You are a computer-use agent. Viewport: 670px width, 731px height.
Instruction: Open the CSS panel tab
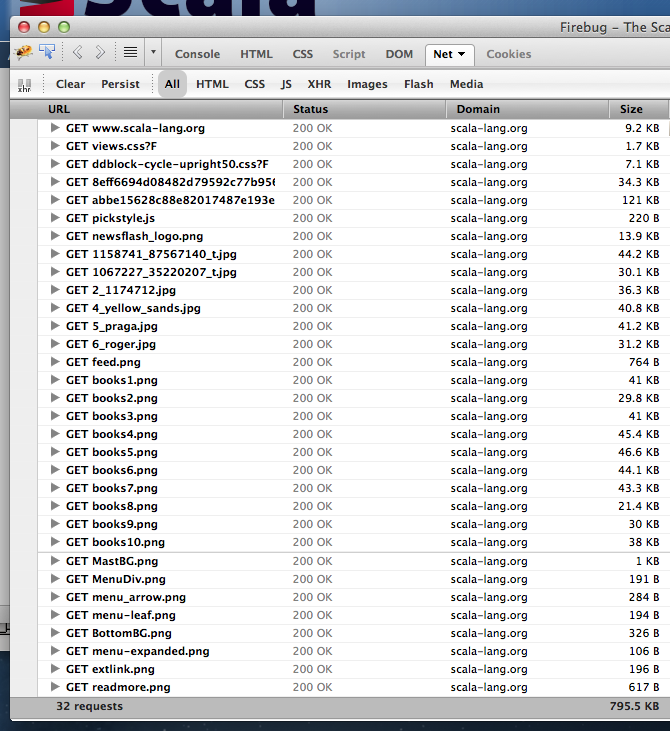point(303,54)
